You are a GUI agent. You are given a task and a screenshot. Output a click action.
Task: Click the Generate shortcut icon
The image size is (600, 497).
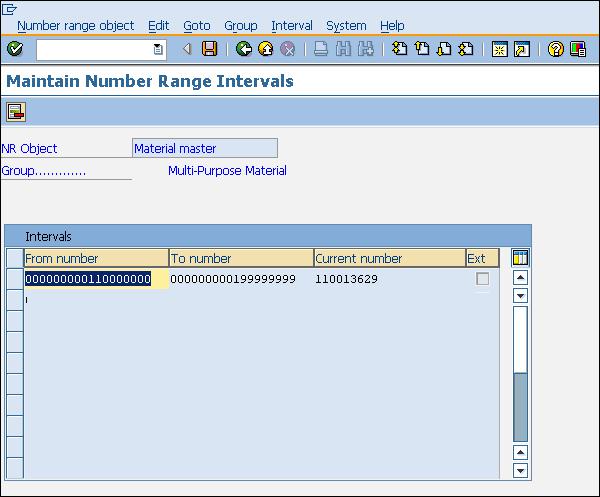pos(522,49)
